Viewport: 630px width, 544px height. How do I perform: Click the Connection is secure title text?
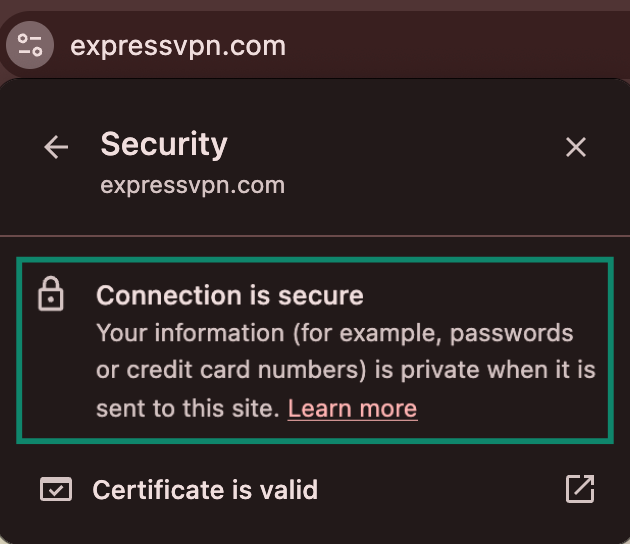[229, 296]
